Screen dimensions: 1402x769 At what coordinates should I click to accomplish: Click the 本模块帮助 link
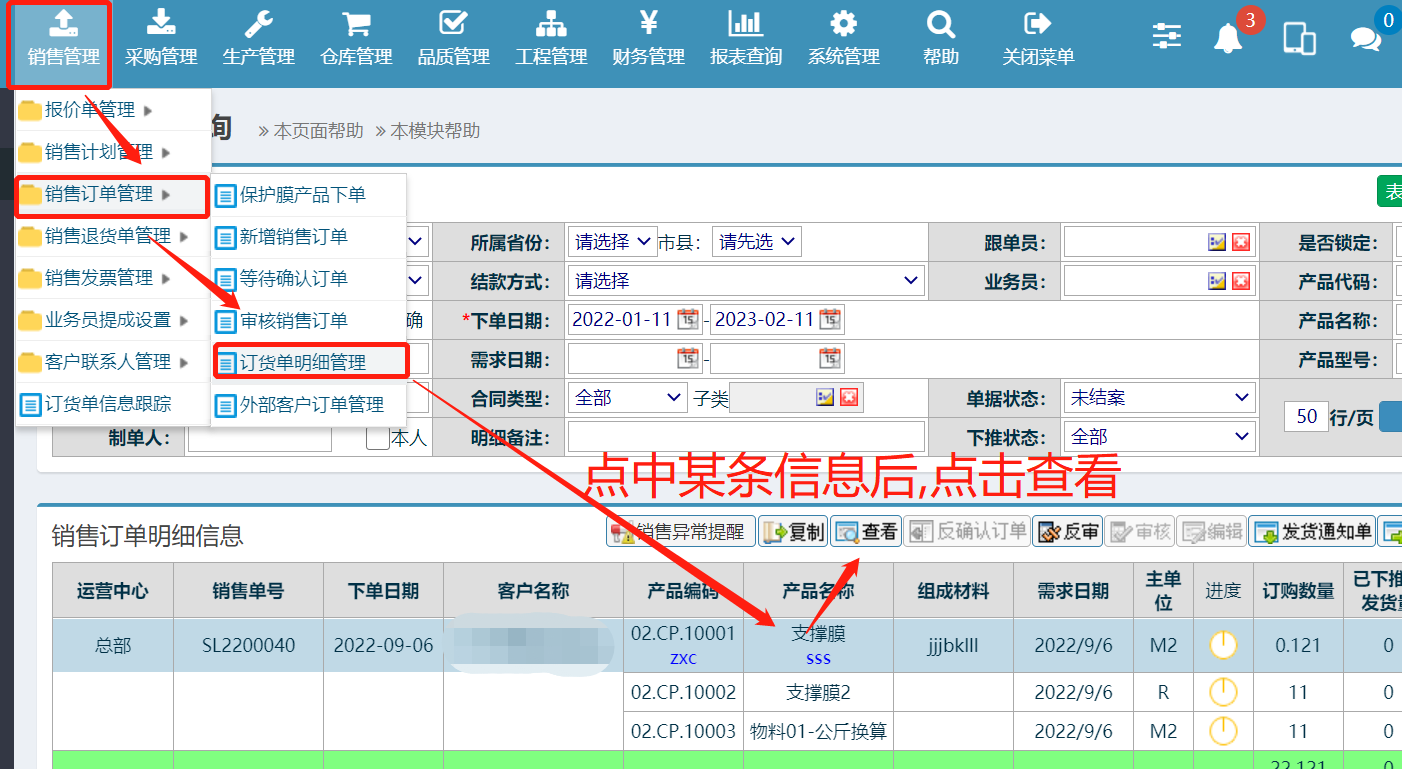point(434,131)
